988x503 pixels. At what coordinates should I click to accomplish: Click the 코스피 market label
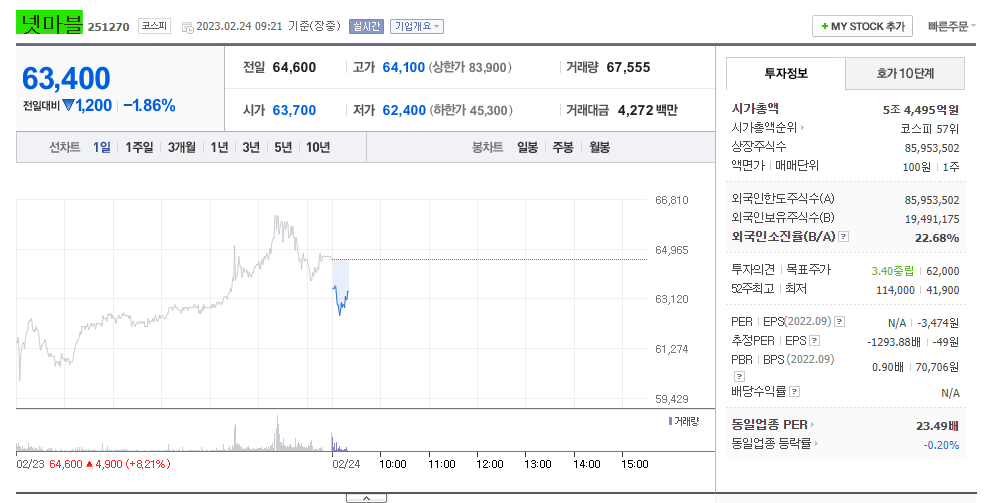[154, 26]
